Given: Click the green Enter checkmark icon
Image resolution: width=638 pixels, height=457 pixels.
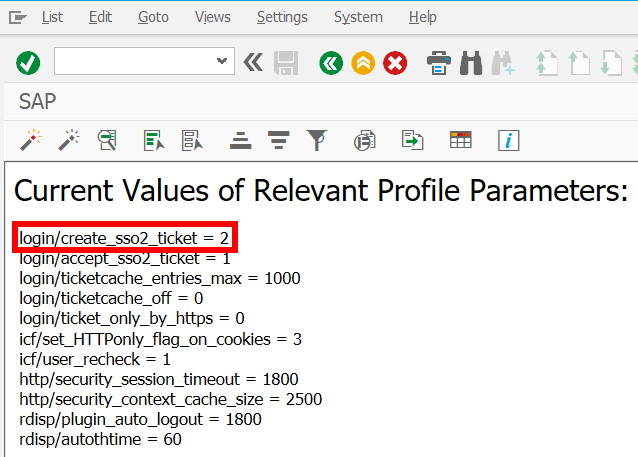Looking at the screenshot, I should pos(28,63).
